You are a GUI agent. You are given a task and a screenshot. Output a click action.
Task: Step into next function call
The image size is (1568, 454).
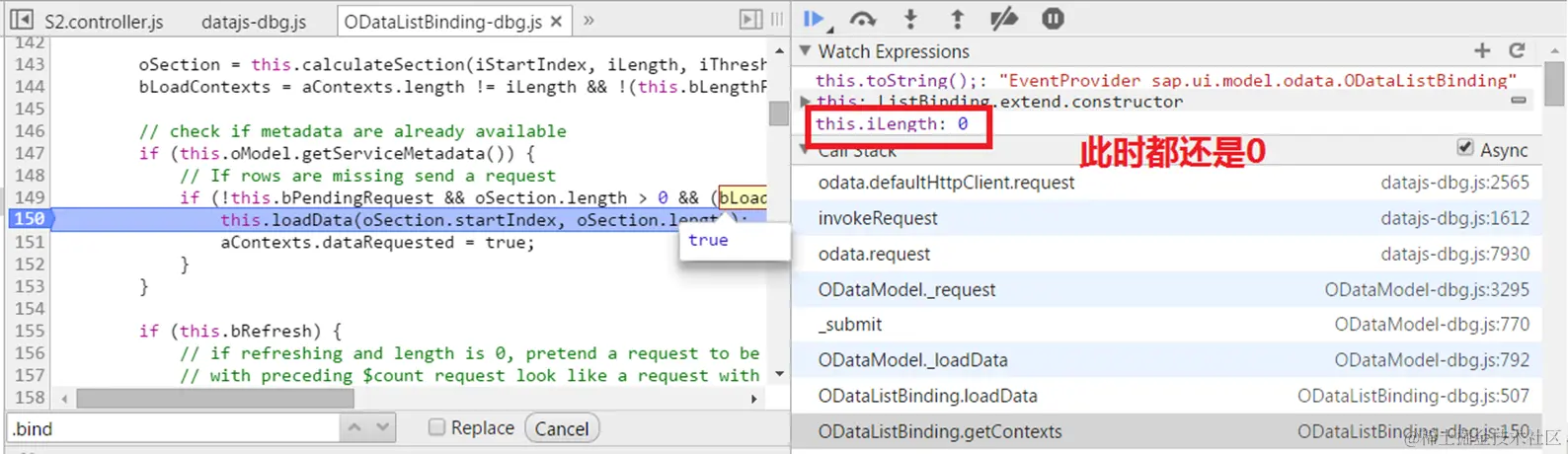click(x=910, y=19)
